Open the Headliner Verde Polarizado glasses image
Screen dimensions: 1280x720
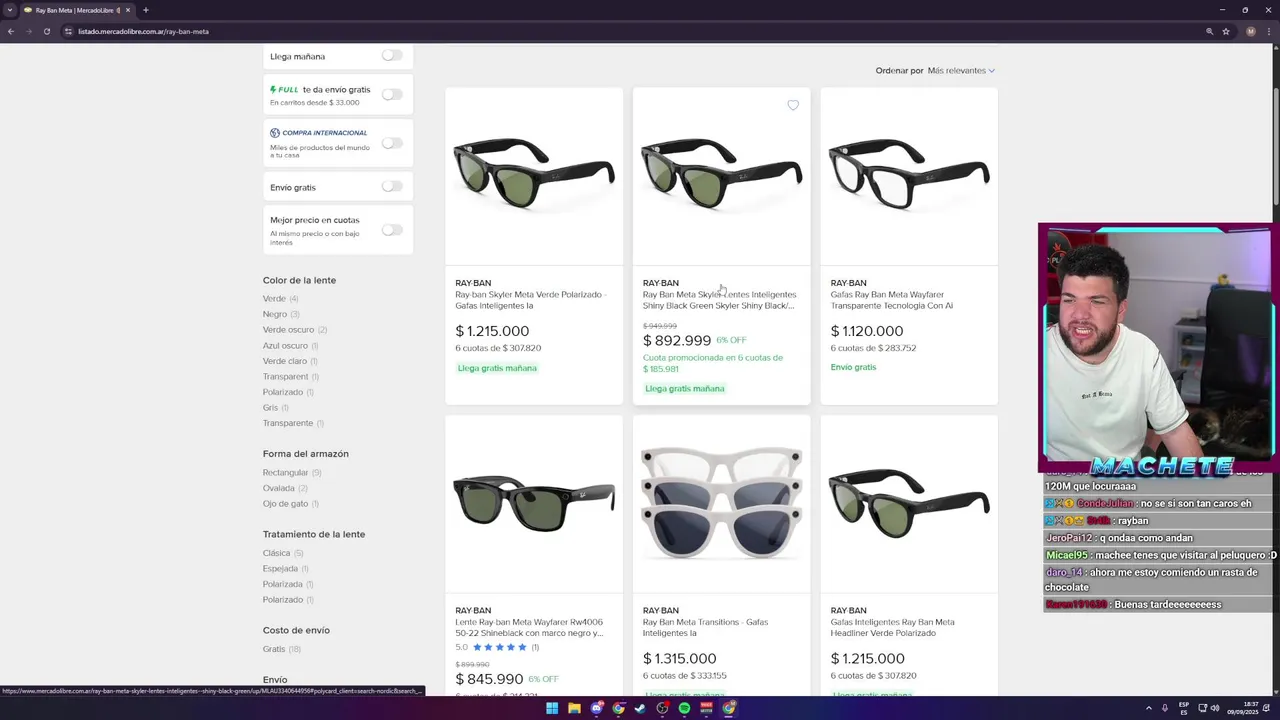[909, 504]
